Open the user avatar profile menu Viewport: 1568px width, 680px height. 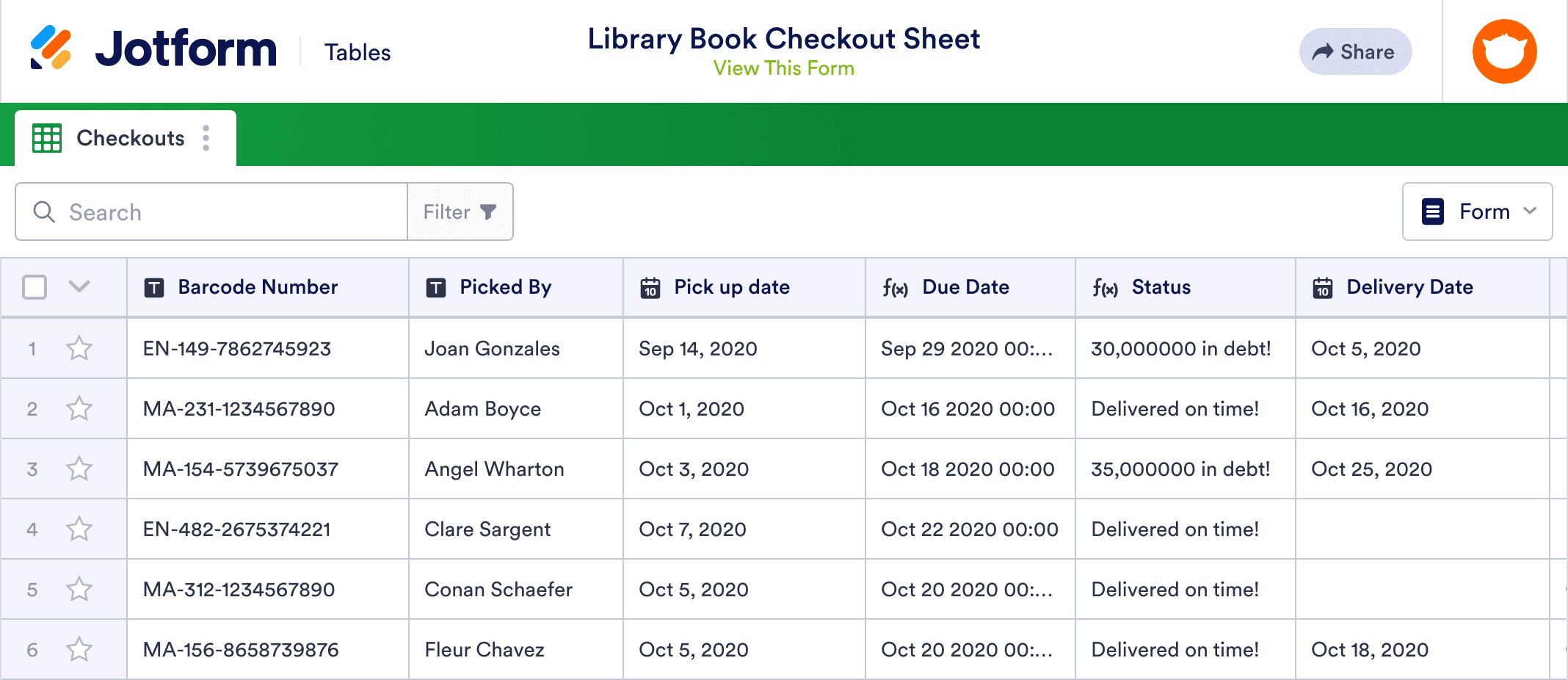[x=1504, y=51]
